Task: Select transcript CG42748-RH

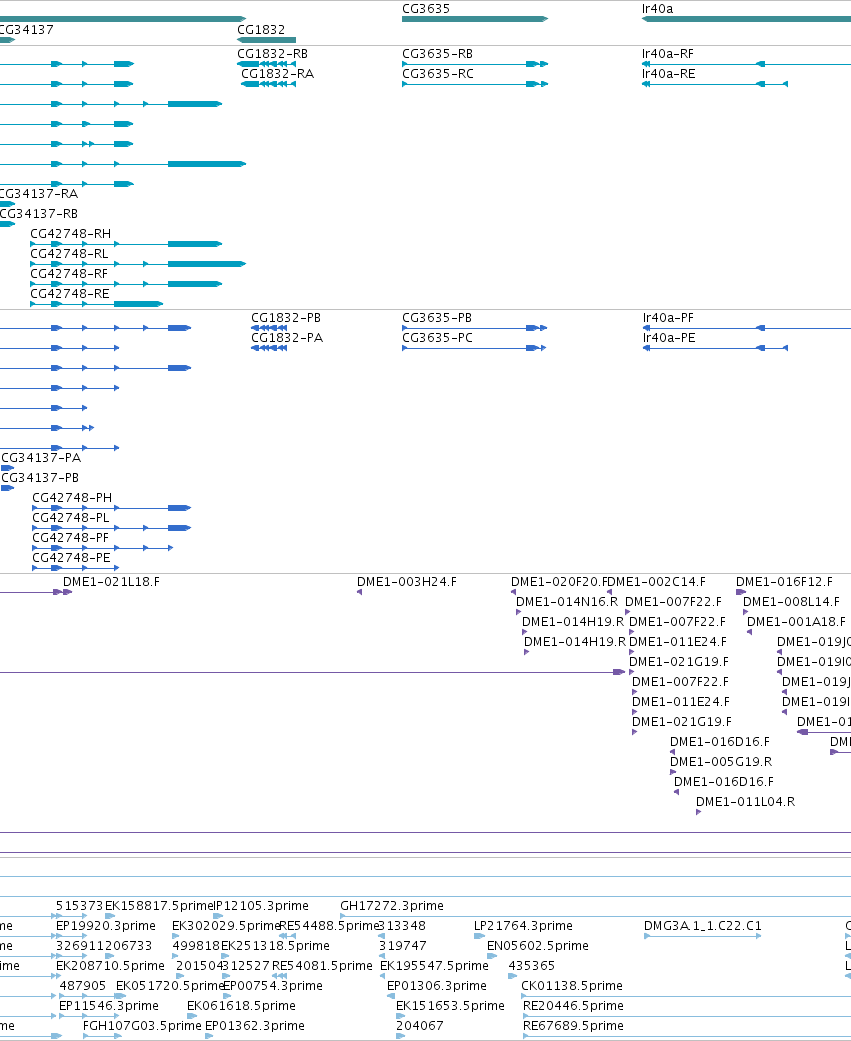Action: point(70,234)
